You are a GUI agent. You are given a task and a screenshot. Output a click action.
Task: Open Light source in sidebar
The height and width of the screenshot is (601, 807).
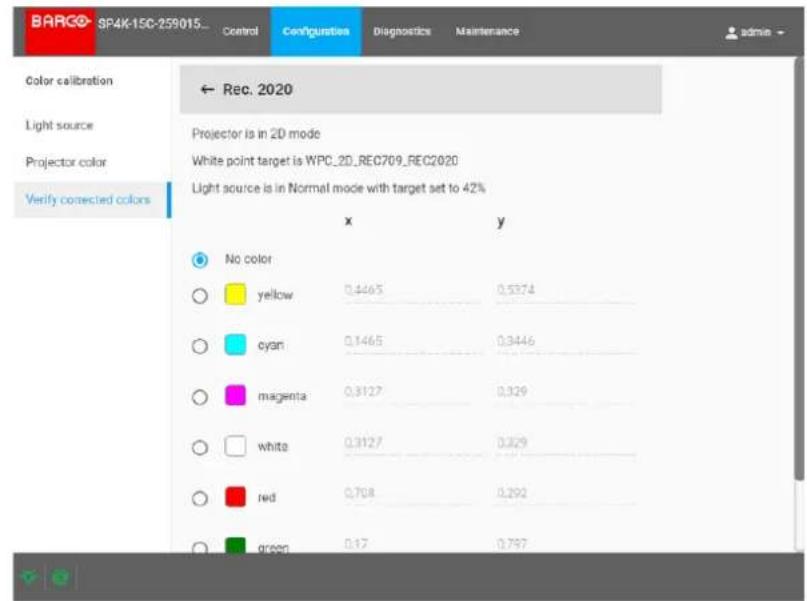59,125
